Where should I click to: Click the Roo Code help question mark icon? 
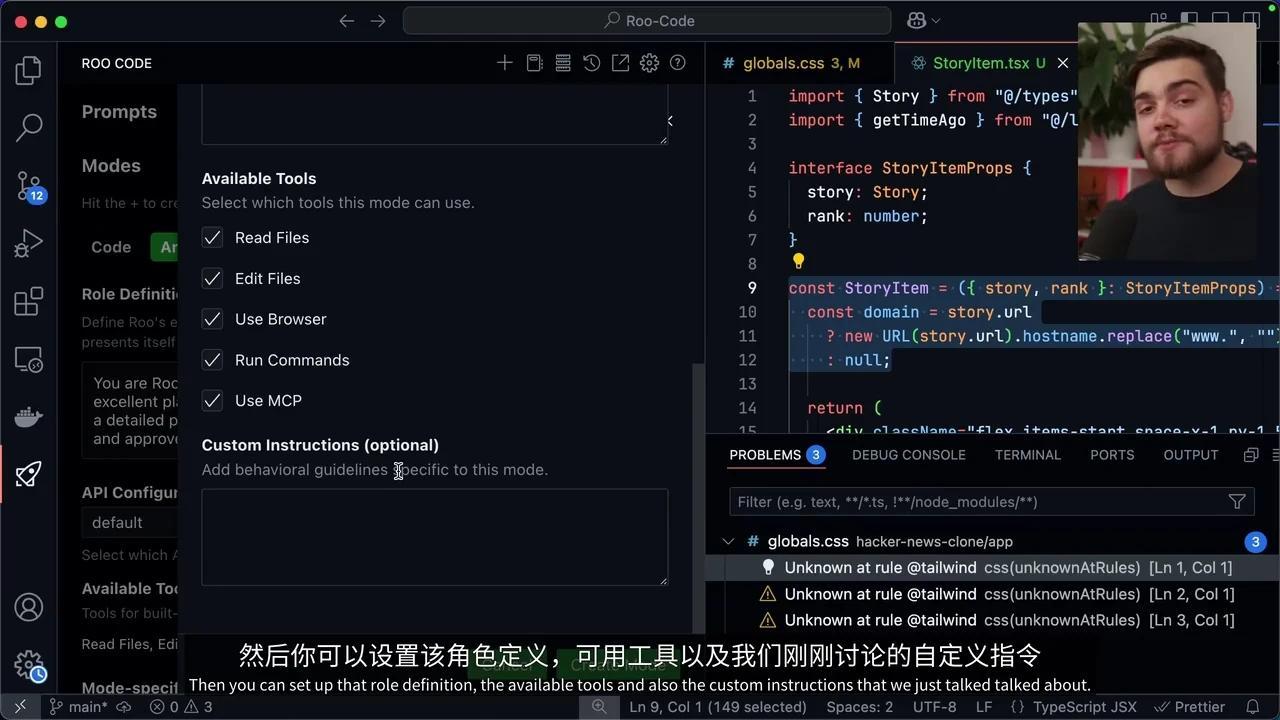[x=677, y=62]
